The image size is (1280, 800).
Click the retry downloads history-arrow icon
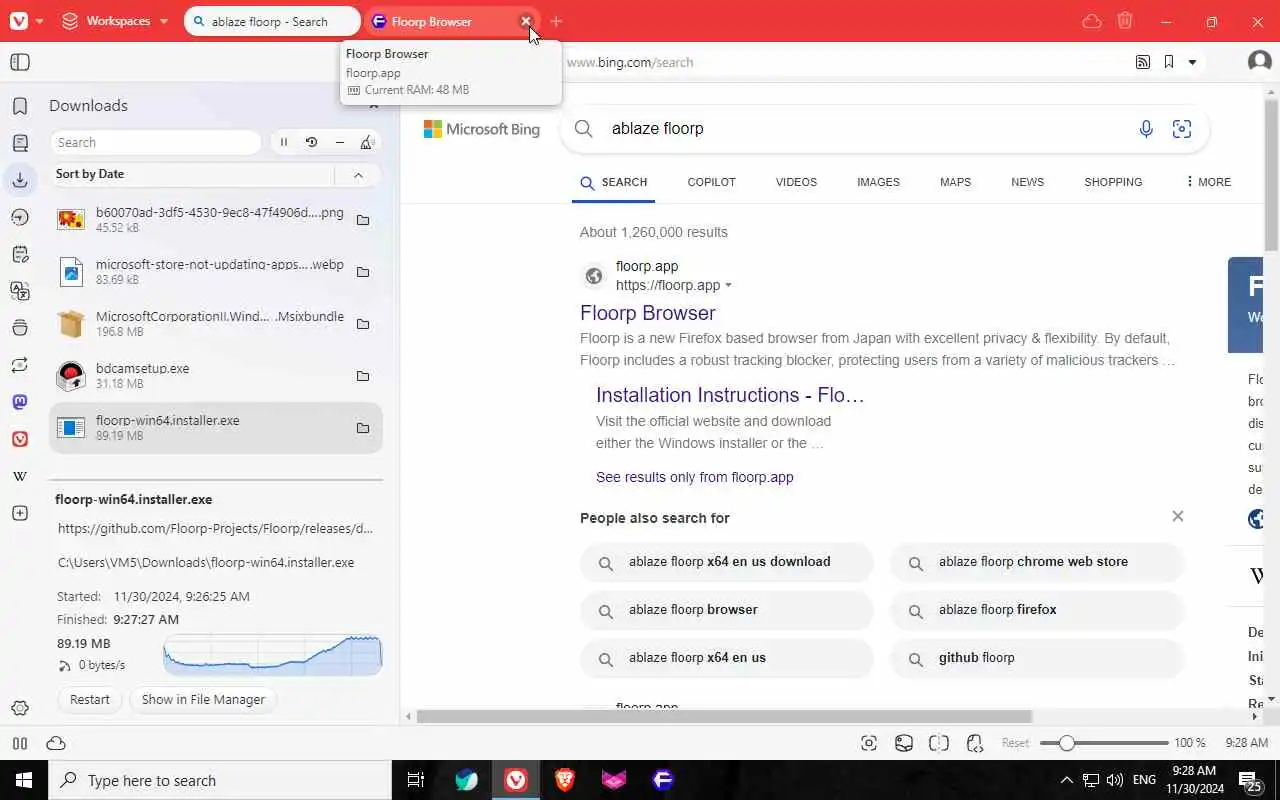311,142
